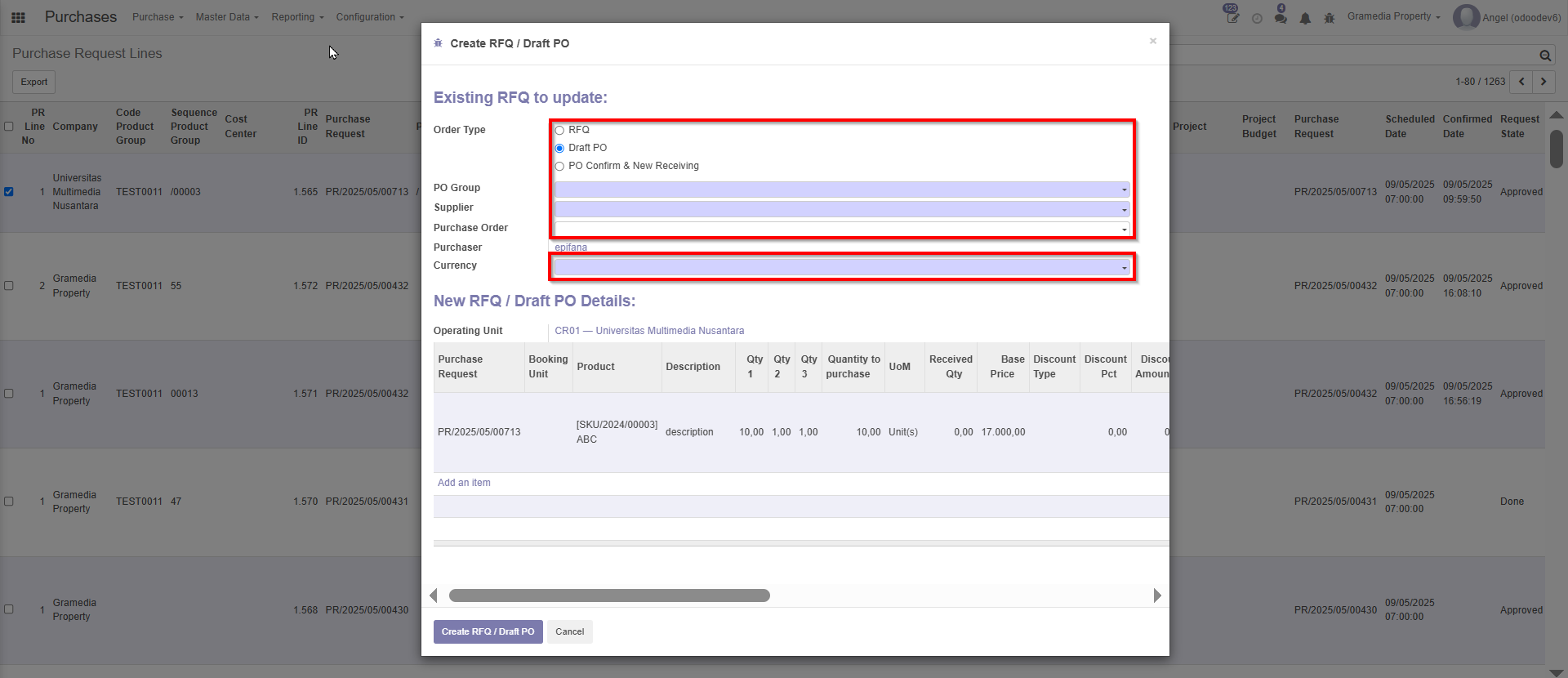Check the row for PR line 1.572

point(9,286)
